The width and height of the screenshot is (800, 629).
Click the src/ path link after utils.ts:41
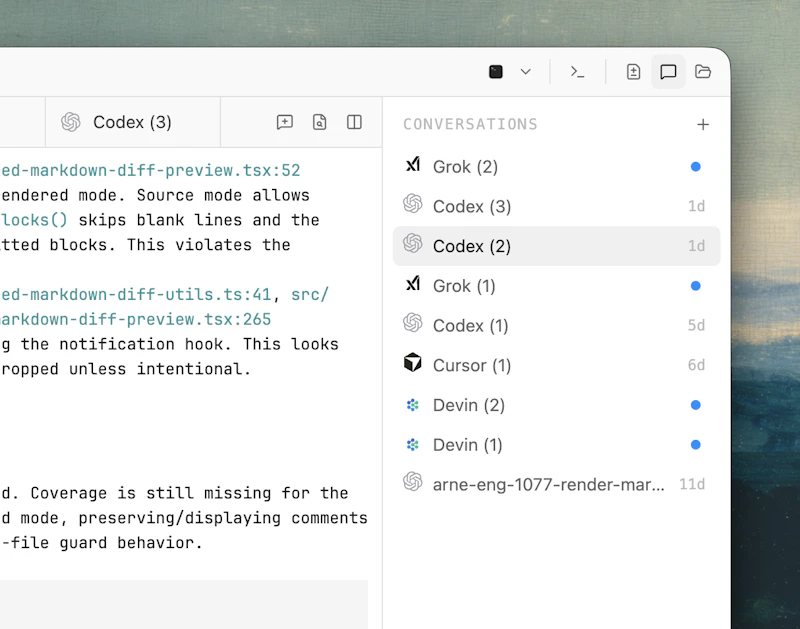[x=310, y=295]
